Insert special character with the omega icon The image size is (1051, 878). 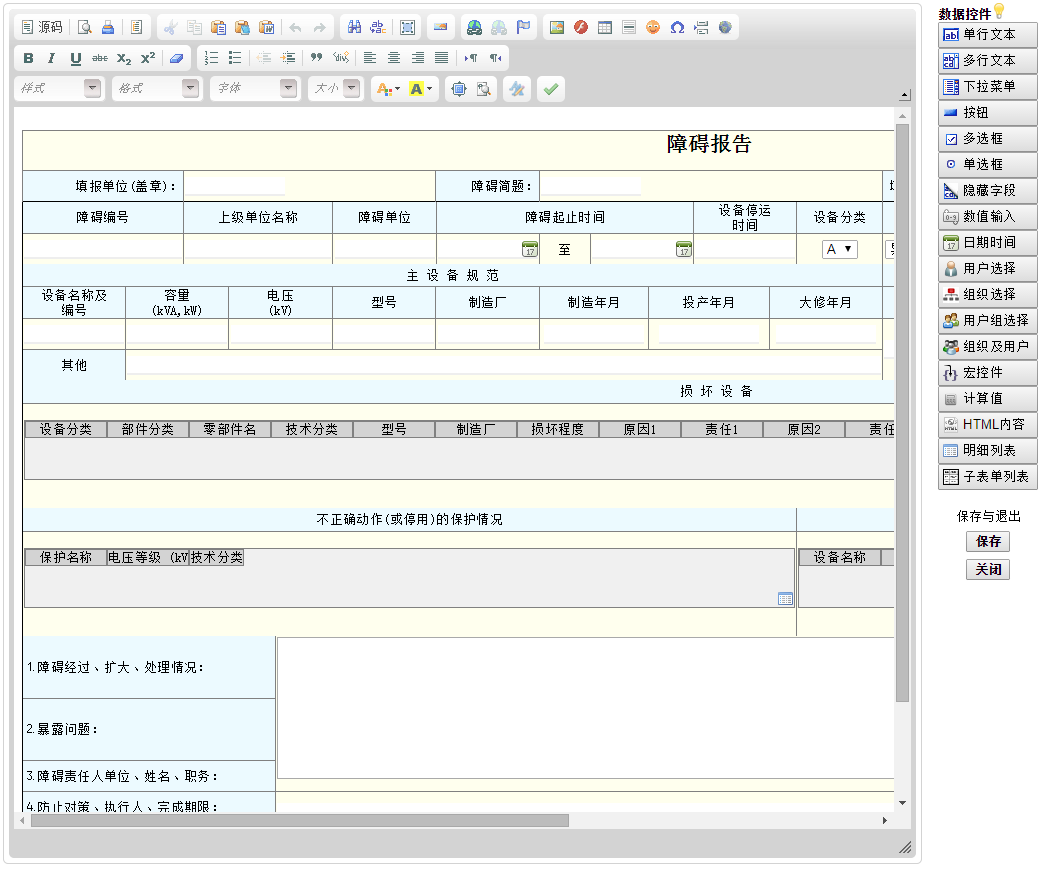pyautogui.click(x=677, y=28)
